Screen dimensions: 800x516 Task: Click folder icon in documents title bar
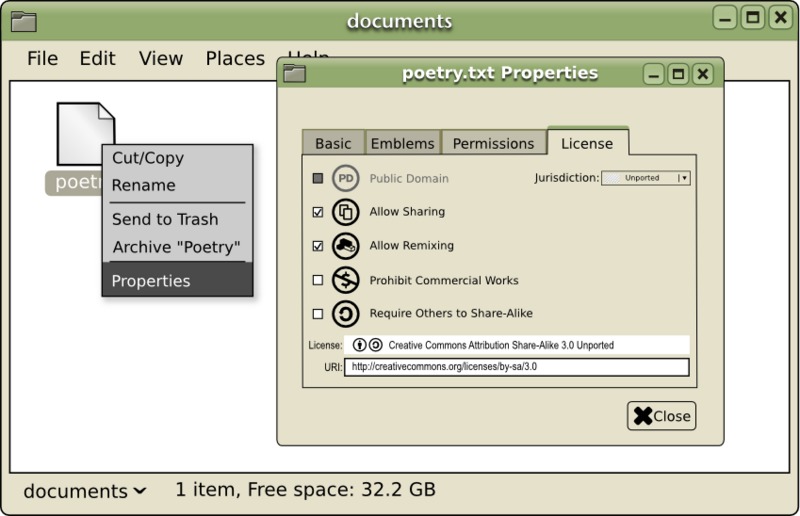[x=23, y=21]
